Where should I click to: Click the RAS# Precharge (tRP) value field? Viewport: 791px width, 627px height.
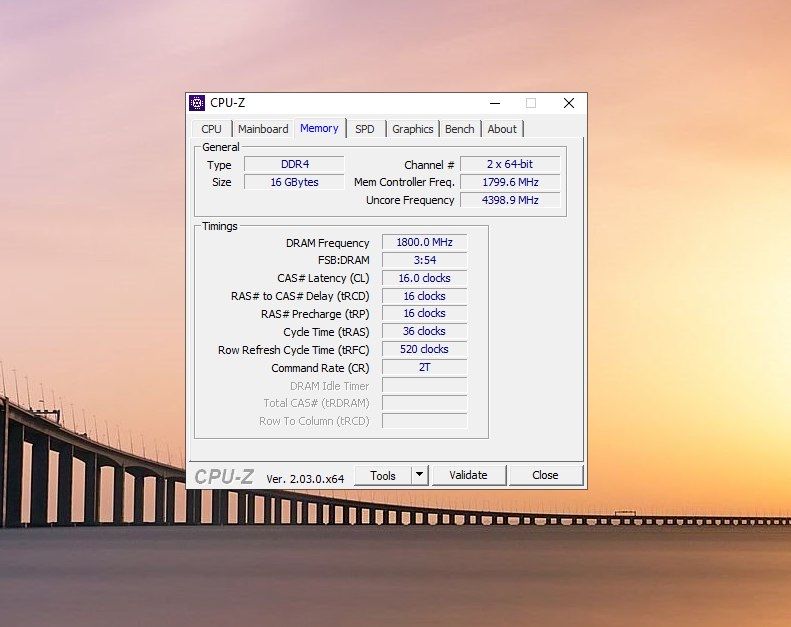(x=425, y=314)
